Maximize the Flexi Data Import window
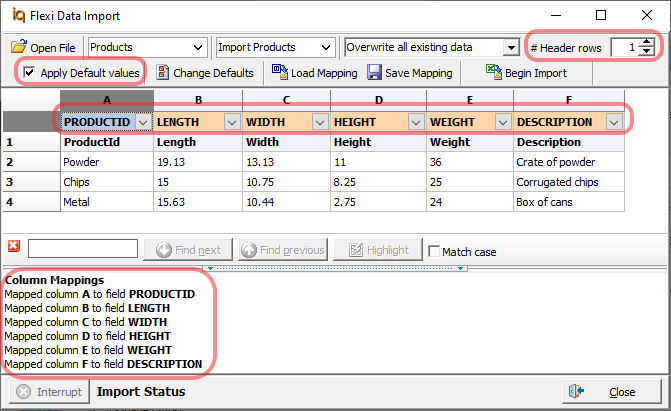The image size is (671, 411). coord(601,15)
